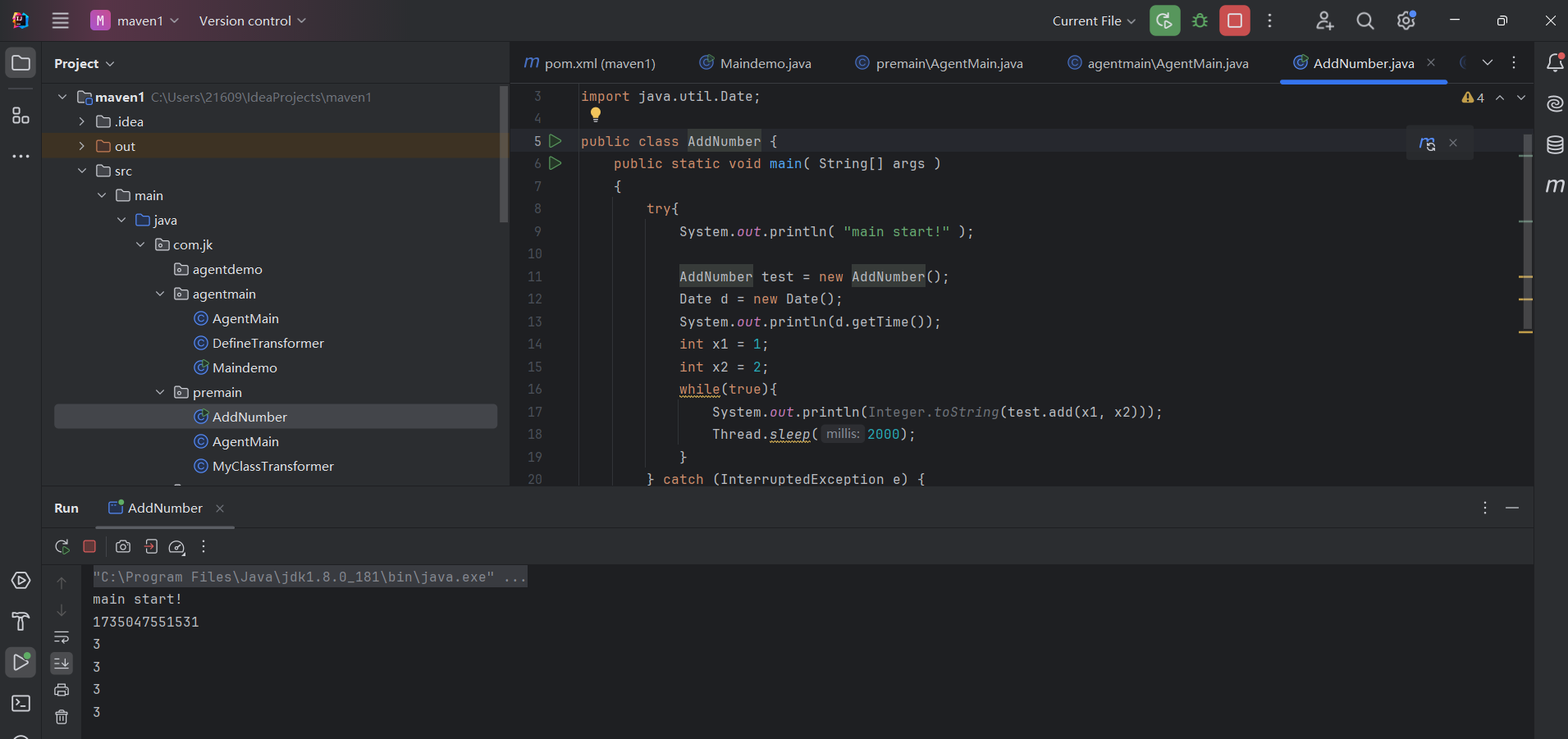Screen dimensions: 1568x739
Task: Open Project view selector dropdown
Action: [x=85, y=63]
